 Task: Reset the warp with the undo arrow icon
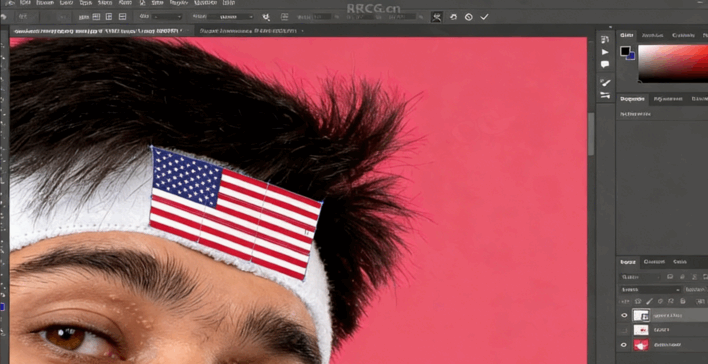(453, 17)
